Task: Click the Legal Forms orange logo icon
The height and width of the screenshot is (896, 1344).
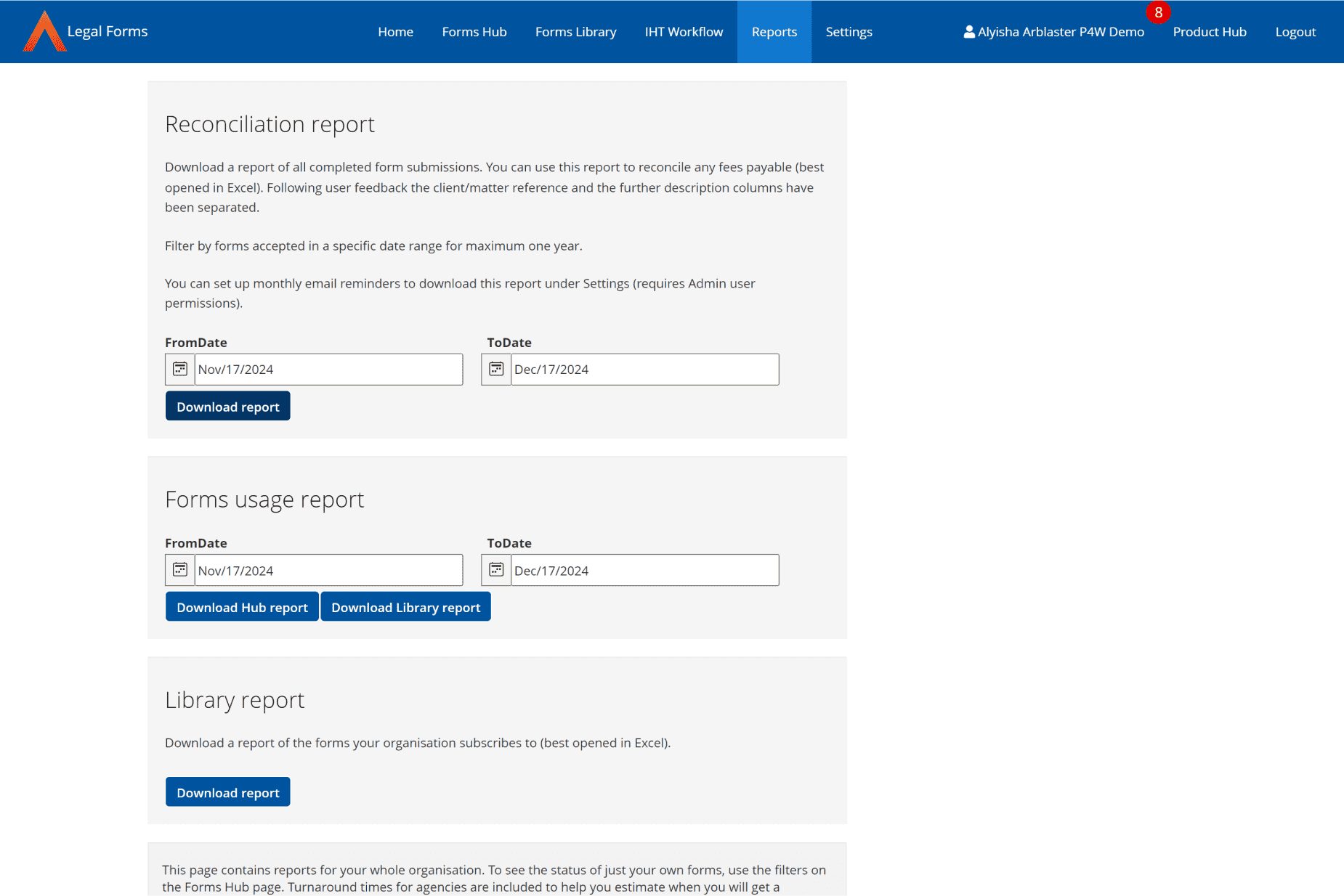Action: tap(44, 32)
